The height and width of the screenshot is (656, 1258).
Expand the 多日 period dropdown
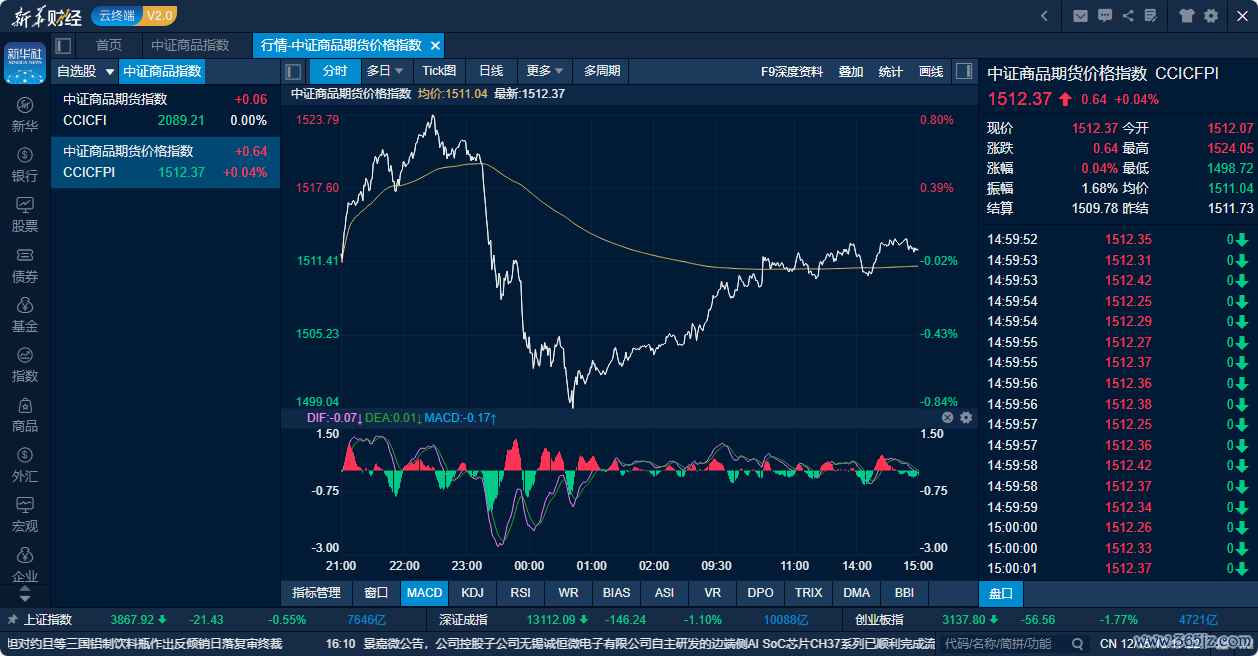tap(385, 71)
